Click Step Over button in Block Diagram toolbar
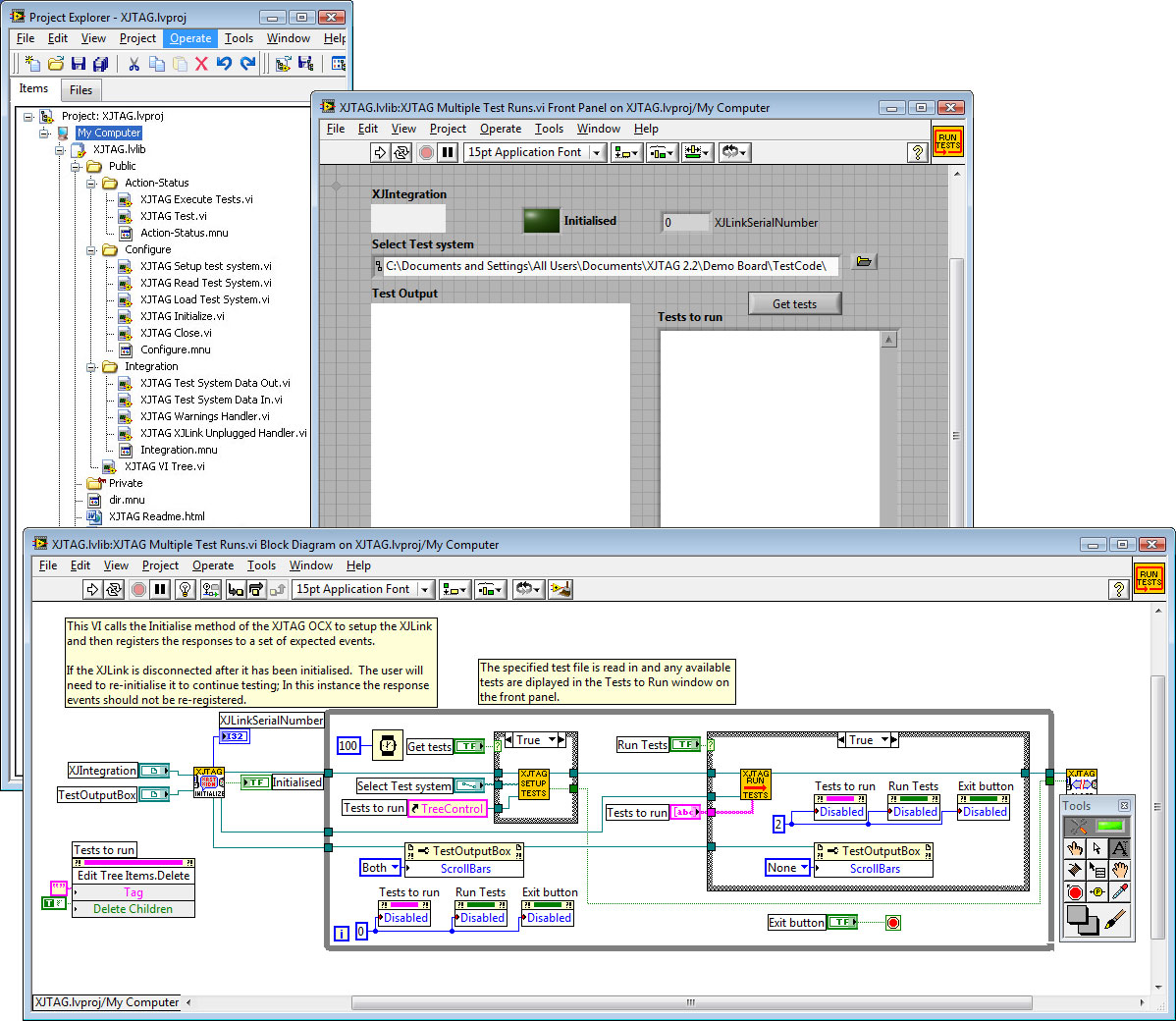 [x=256, y=590]
